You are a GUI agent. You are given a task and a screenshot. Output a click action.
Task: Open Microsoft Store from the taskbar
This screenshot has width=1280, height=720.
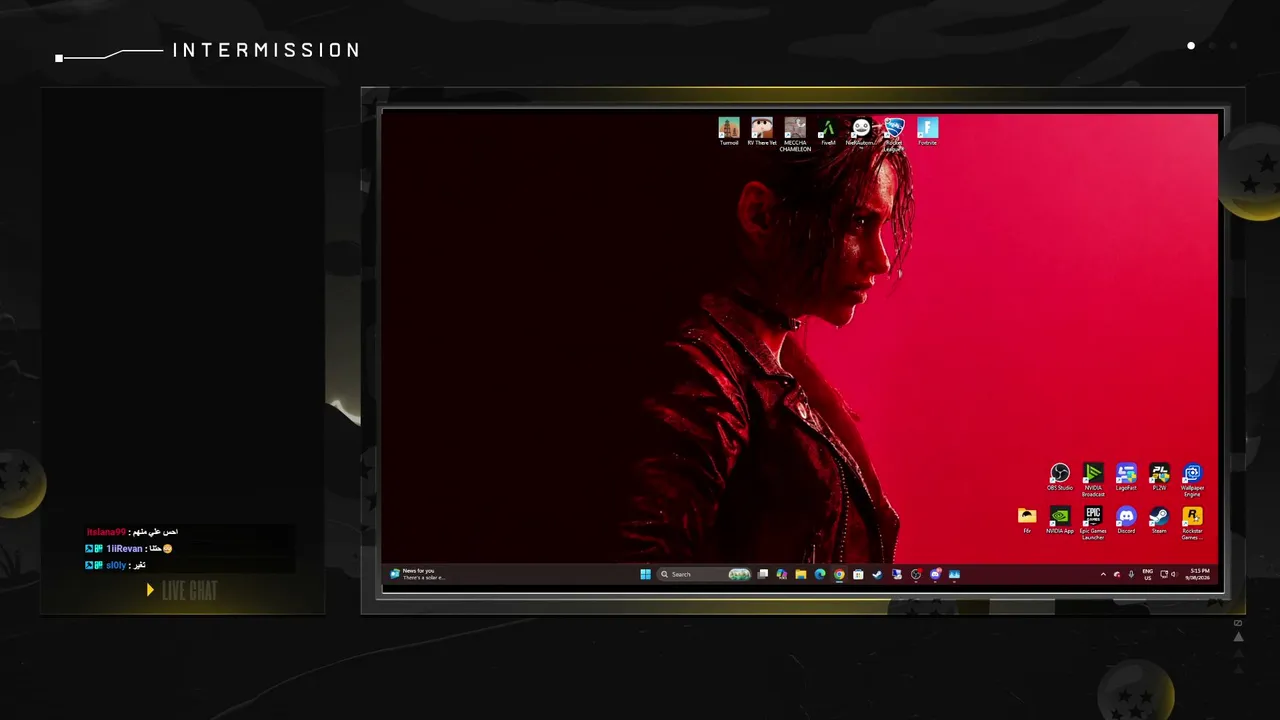[x=858, y=574]
